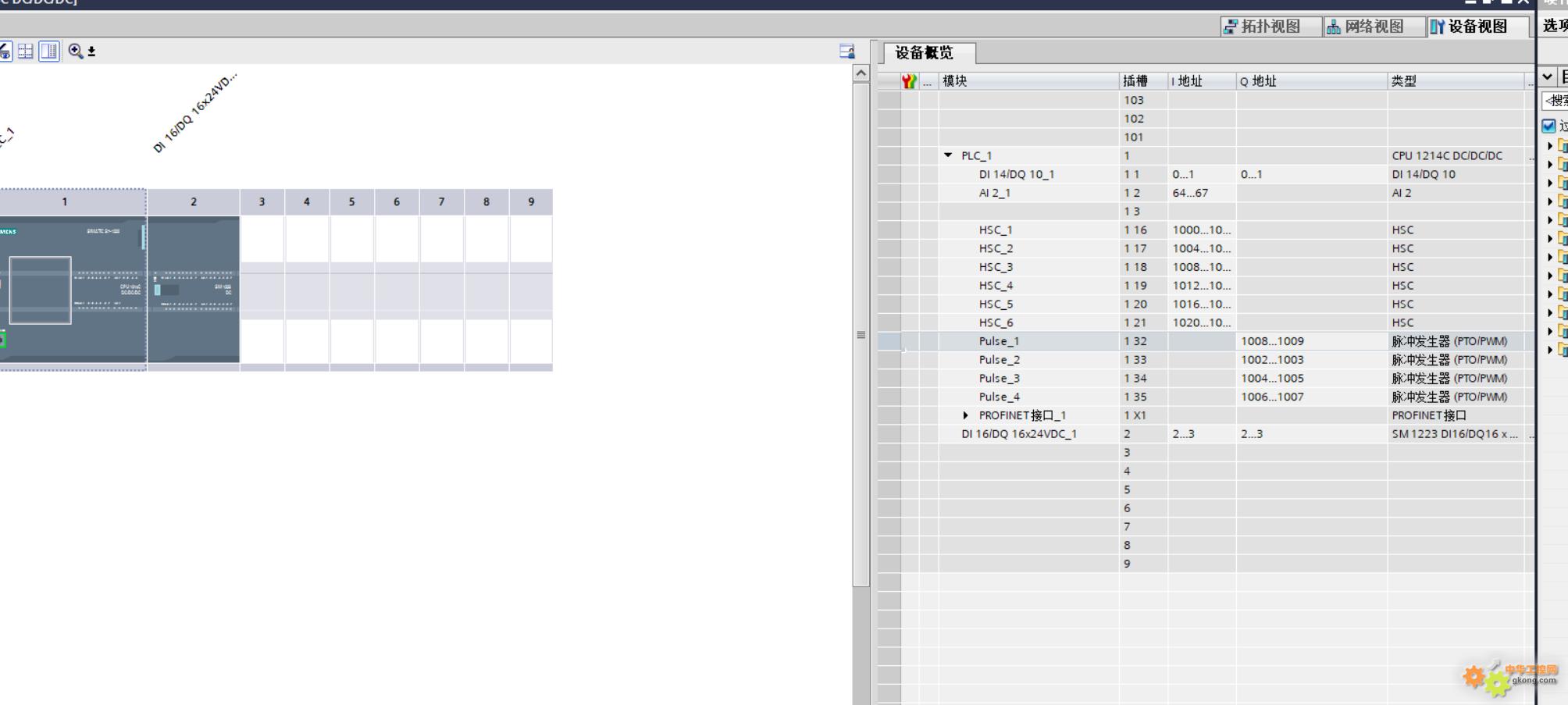This screenshot has width=1568, height=705.
Task: Collapse the PLC_1 tree node
Action: click(x=948, y=155)
